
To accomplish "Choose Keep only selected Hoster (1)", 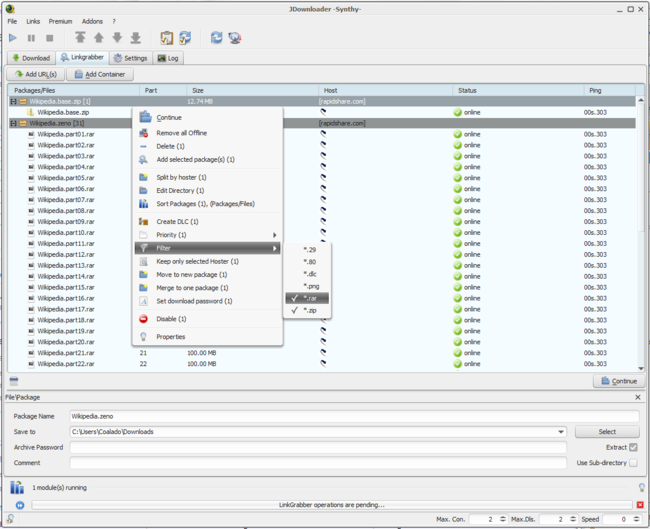I will tap(207, 262).
